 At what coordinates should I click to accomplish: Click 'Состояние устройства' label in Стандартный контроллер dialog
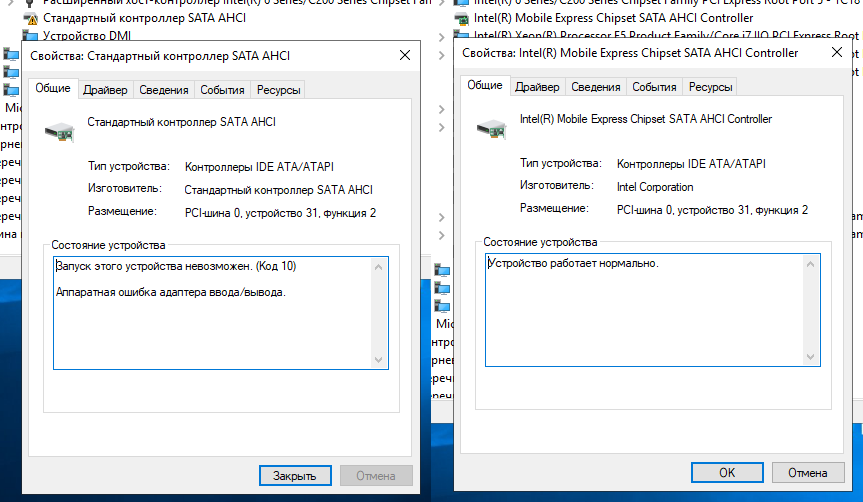click(x=108, y=245)
